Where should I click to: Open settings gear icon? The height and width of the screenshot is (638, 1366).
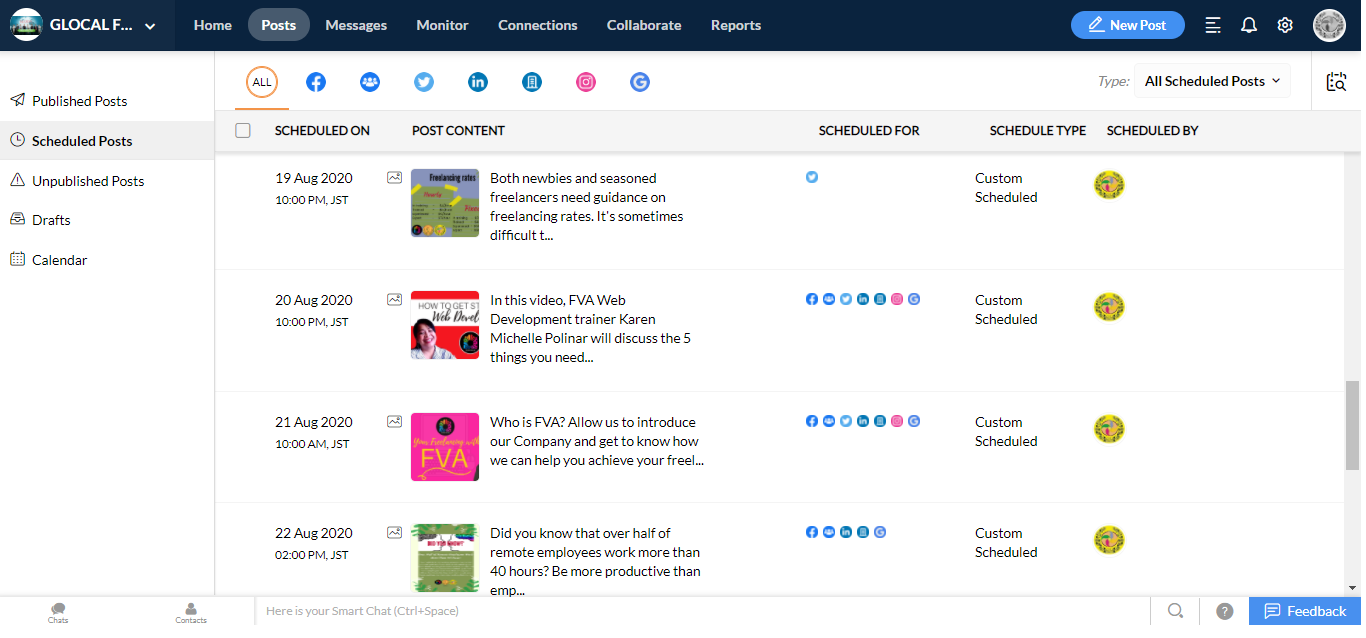[x=1285, y=25]
